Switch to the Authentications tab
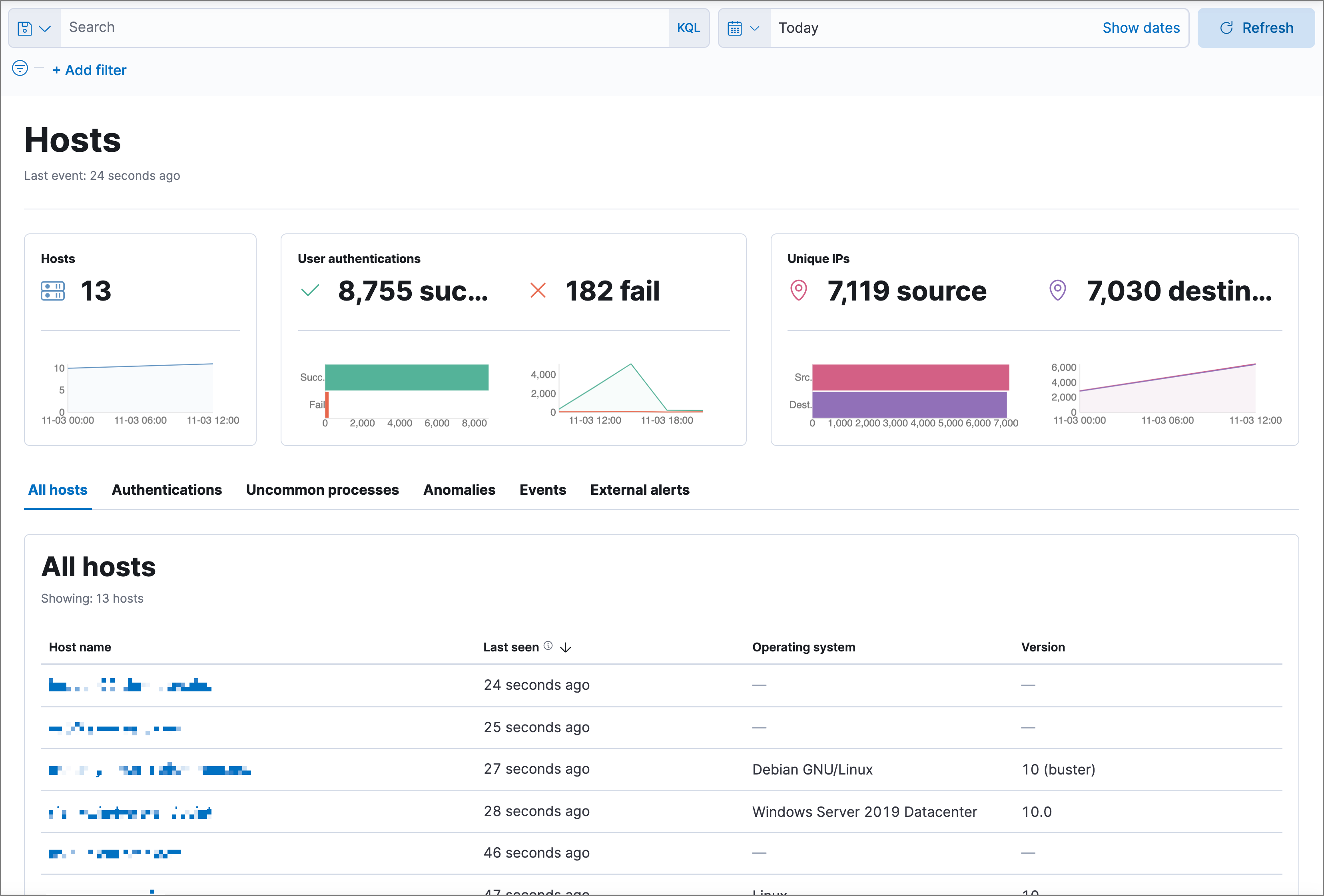The image size is (1324, 896). (166, 490)
